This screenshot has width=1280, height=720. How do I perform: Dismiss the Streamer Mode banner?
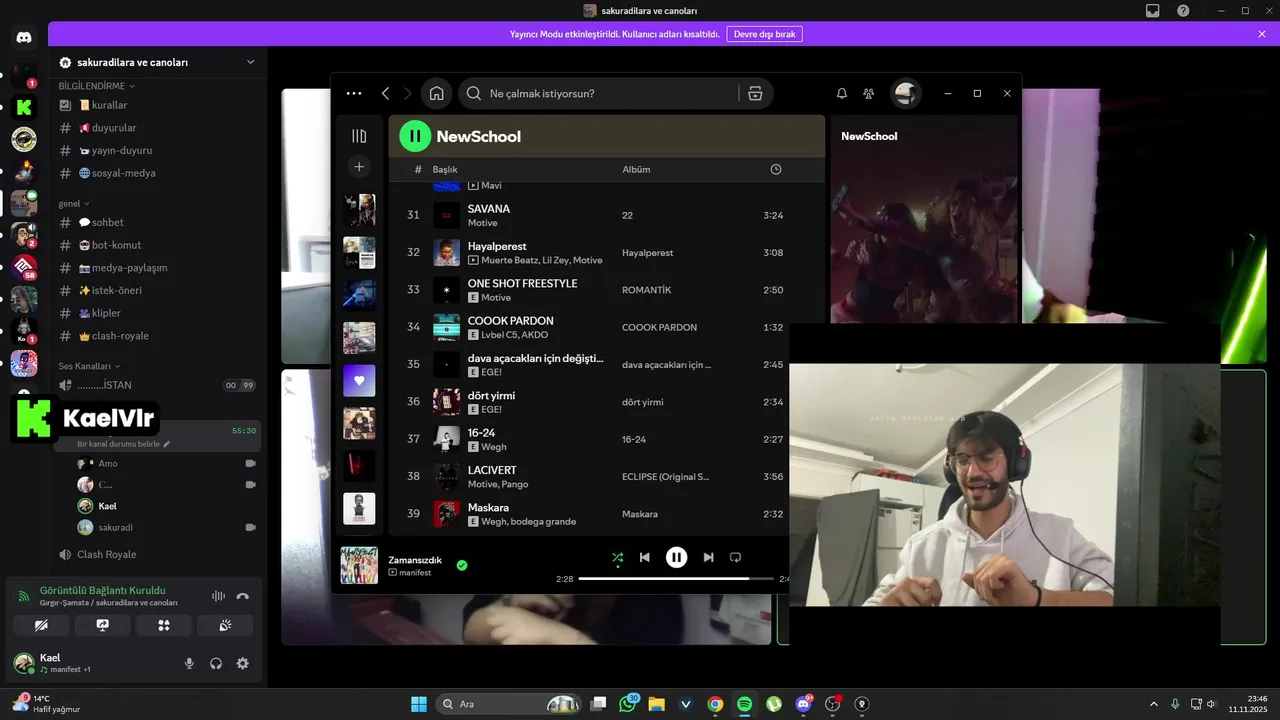click(1262, 34)
